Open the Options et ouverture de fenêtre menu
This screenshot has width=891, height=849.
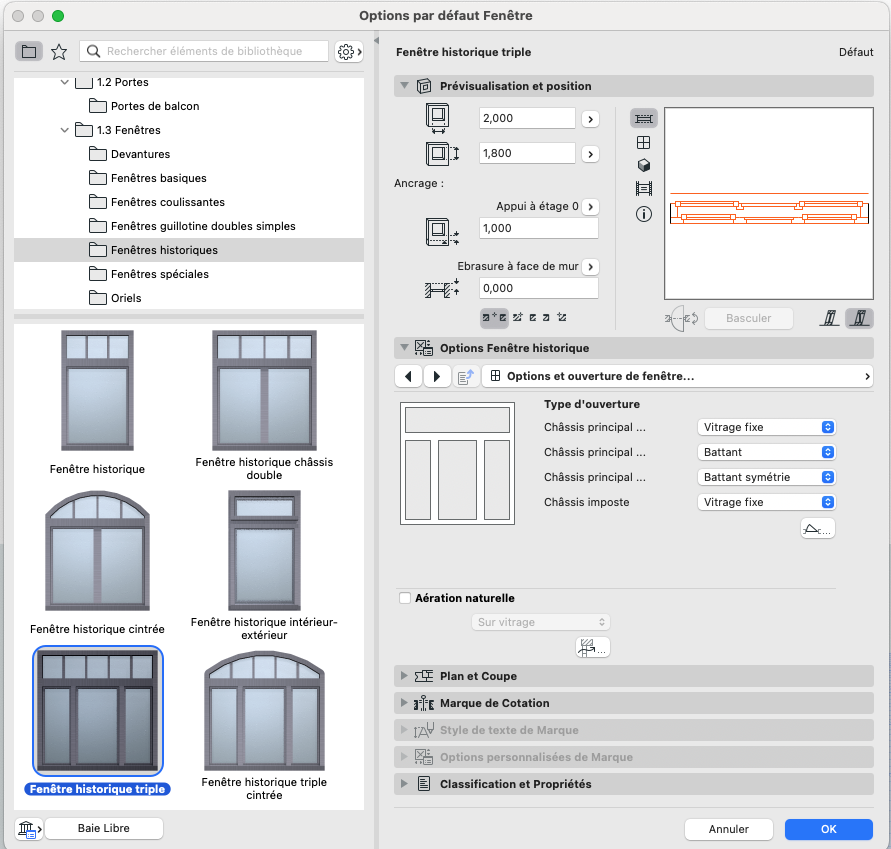pos(677,376)
